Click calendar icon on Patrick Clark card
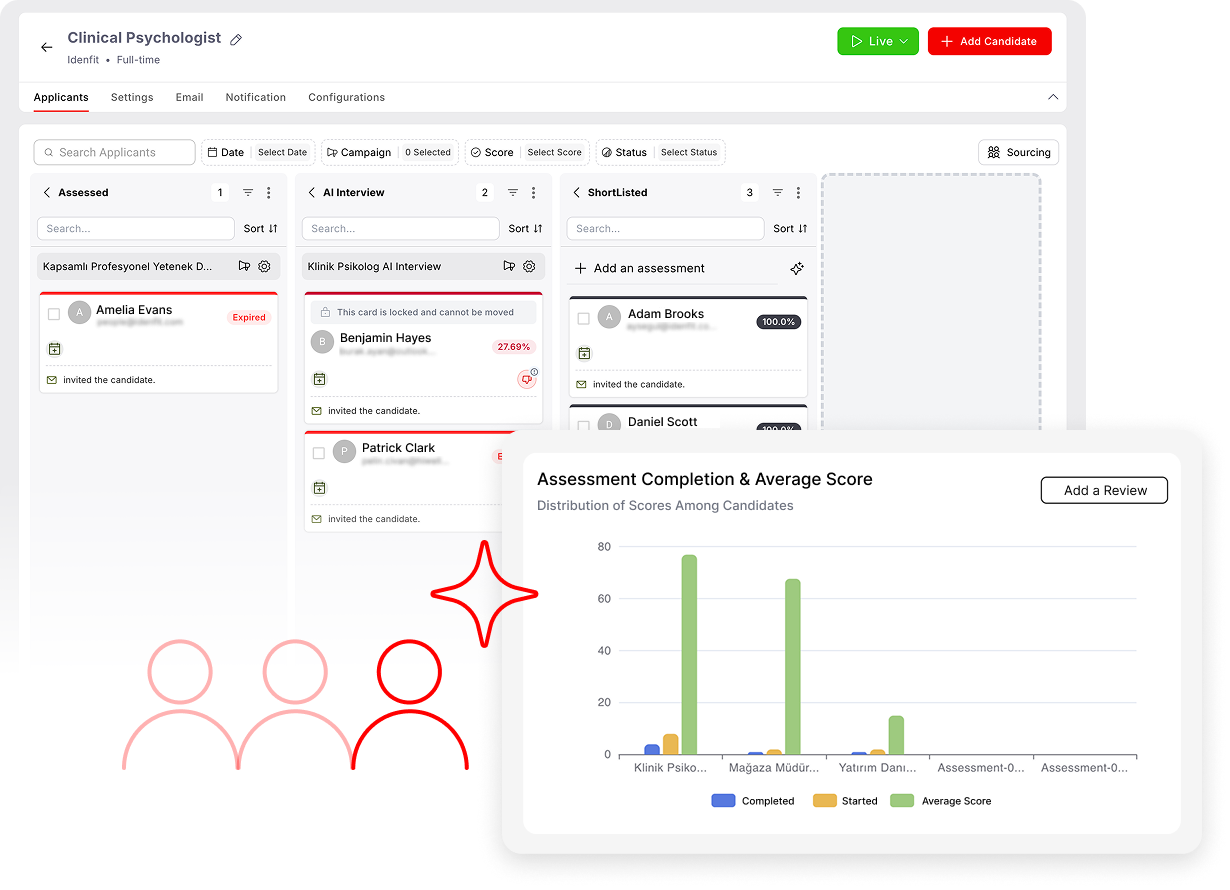 pyautogui.click(x=319, y=488)
